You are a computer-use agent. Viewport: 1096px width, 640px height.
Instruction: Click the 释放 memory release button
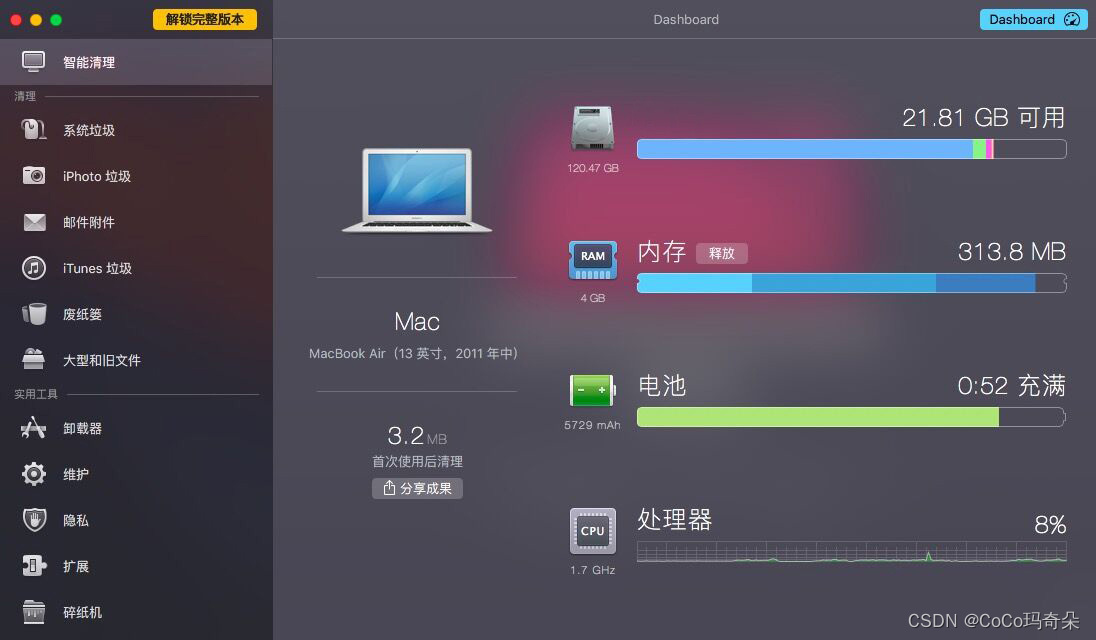point(721,253)
